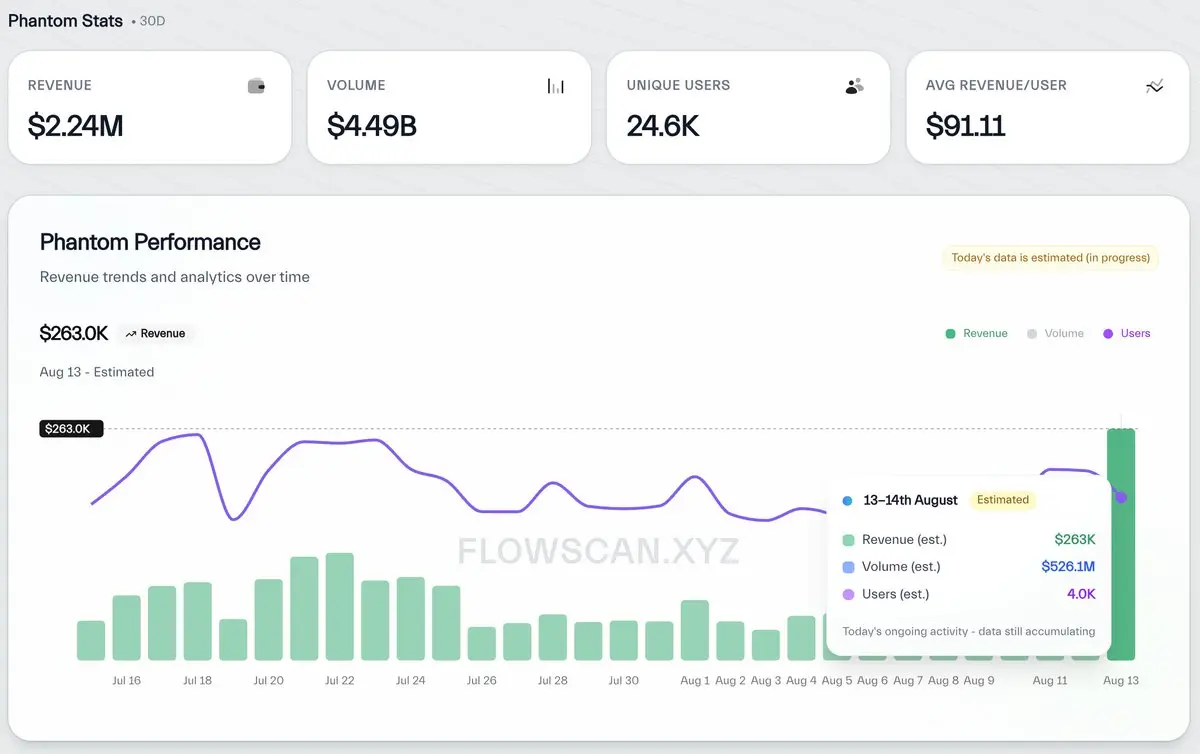Viewport: 1200px width, 754px height.
Task: Click the Revenue (est.) green swatch in tooltip
Action: [x=849, y=540]
